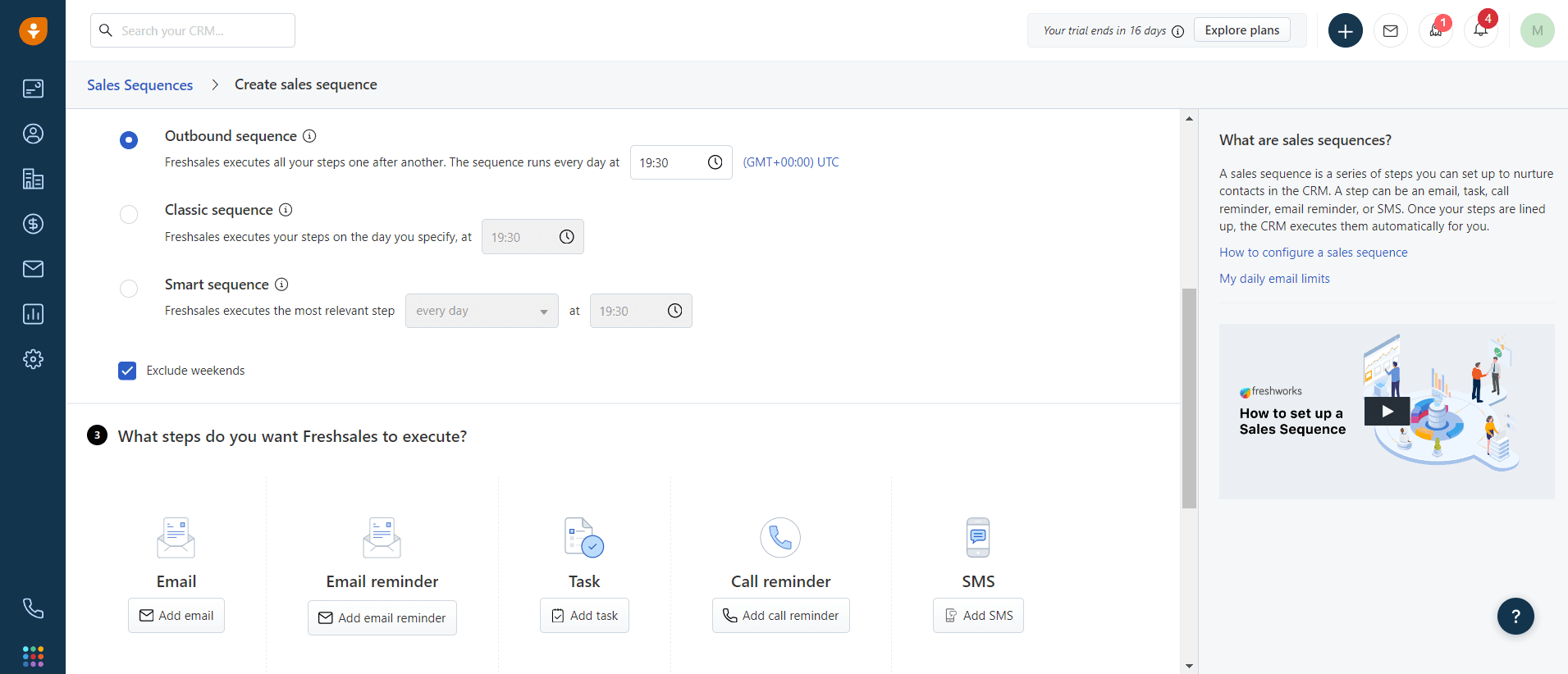Open the GMT+00:00 UTC timezone selector

791,162
